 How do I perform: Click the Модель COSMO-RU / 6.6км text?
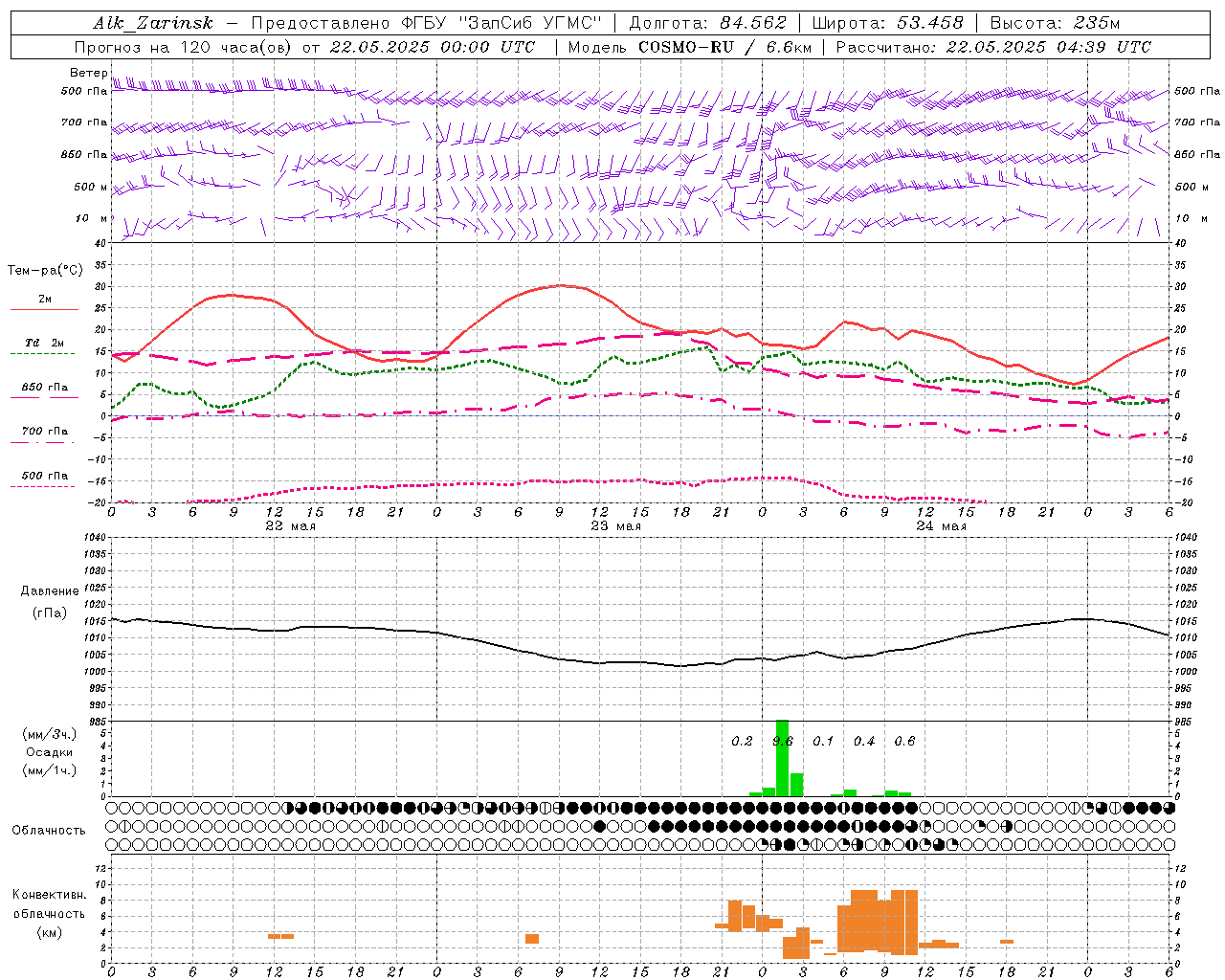click(690, 47)
